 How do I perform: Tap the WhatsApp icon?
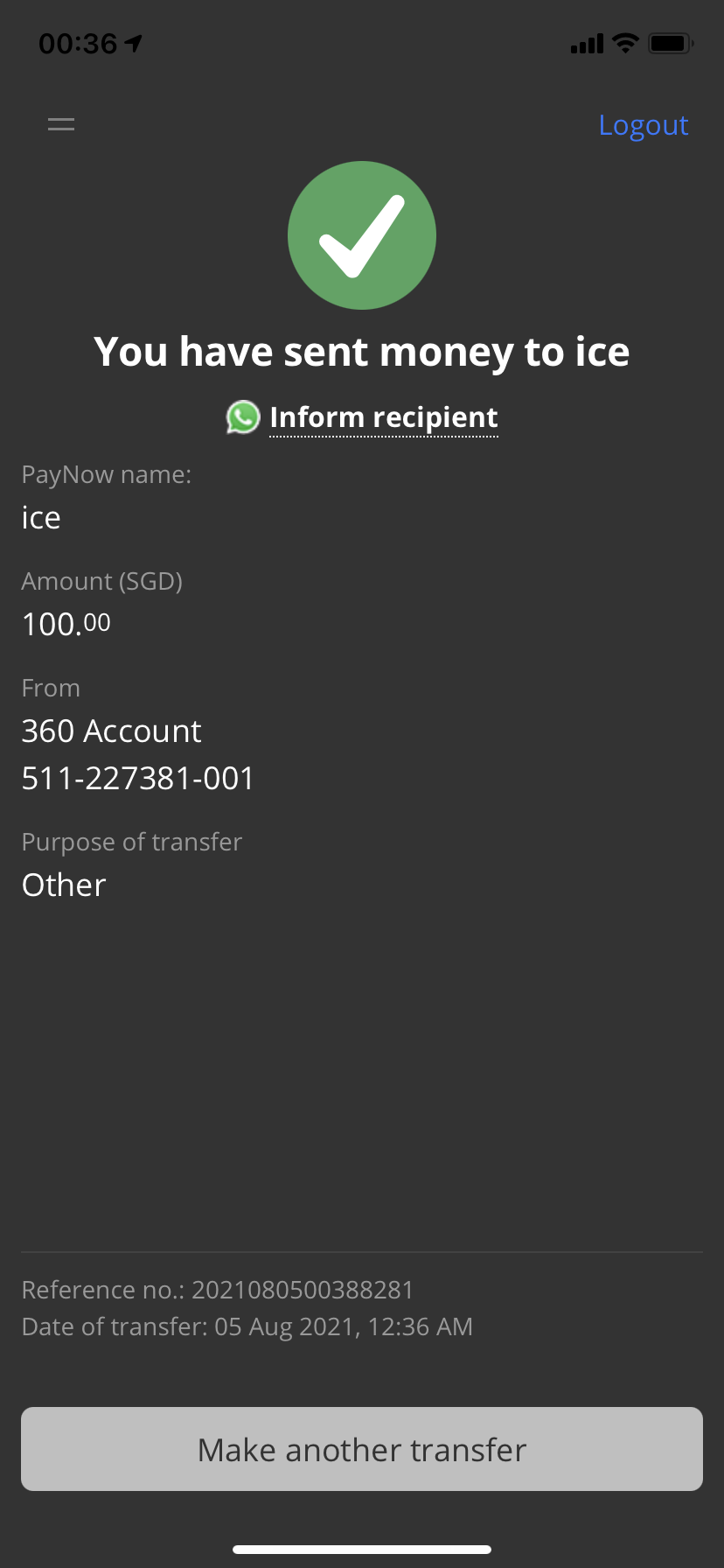243,417
